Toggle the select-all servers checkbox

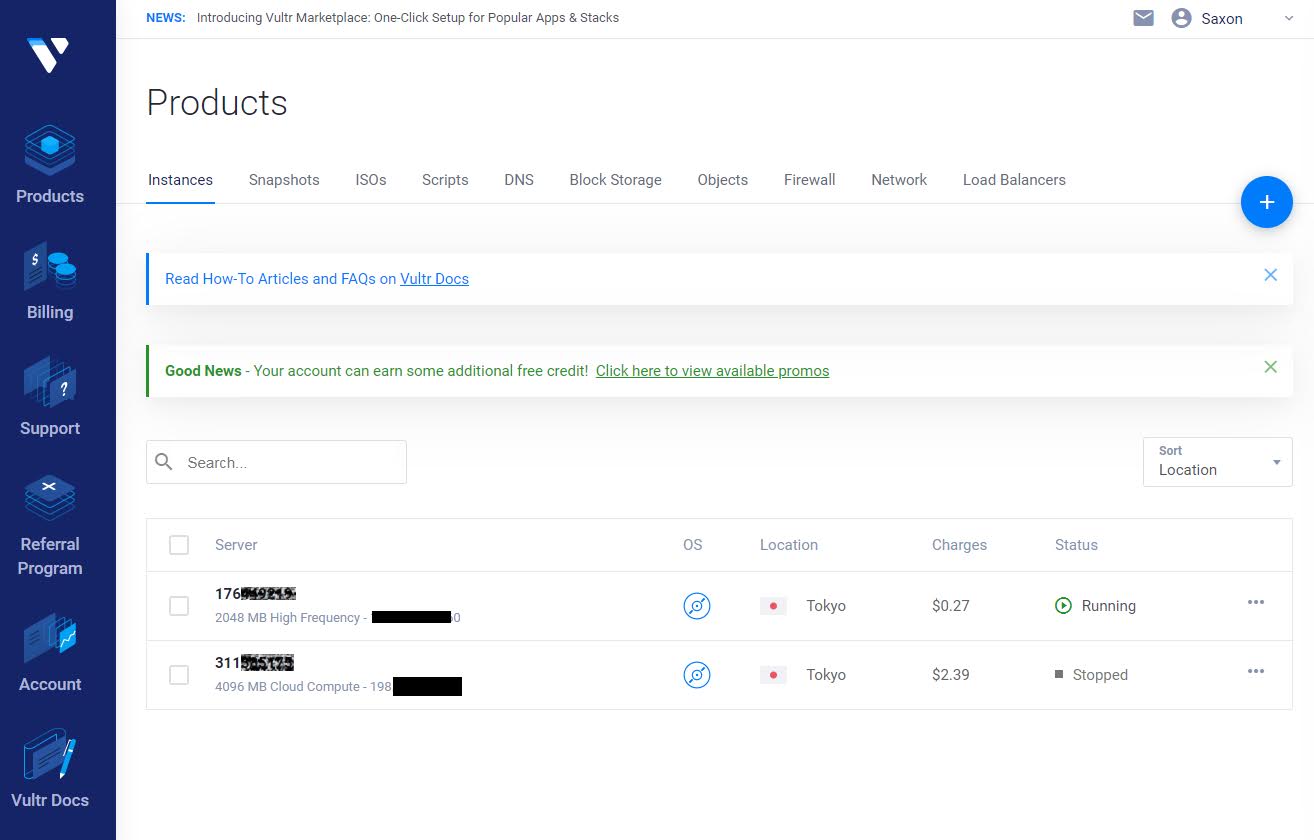179,545
